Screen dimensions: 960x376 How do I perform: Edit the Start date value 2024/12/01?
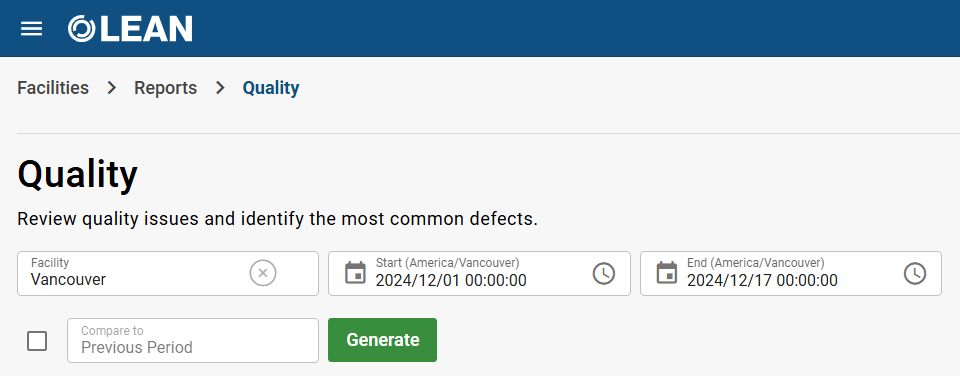tap(451, 281)
